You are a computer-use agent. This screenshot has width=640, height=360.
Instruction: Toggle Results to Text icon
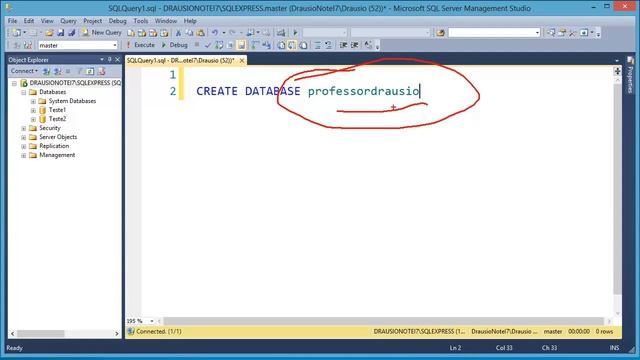click(281, 45)
